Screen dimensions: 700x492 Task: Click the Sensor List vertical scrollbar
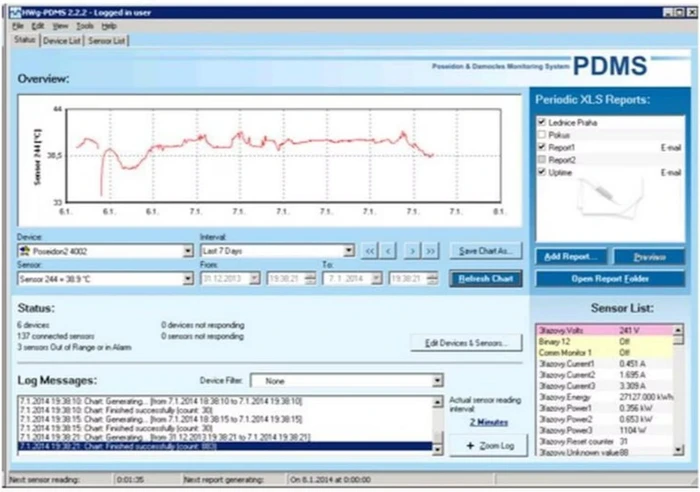(x=679, y=390)
